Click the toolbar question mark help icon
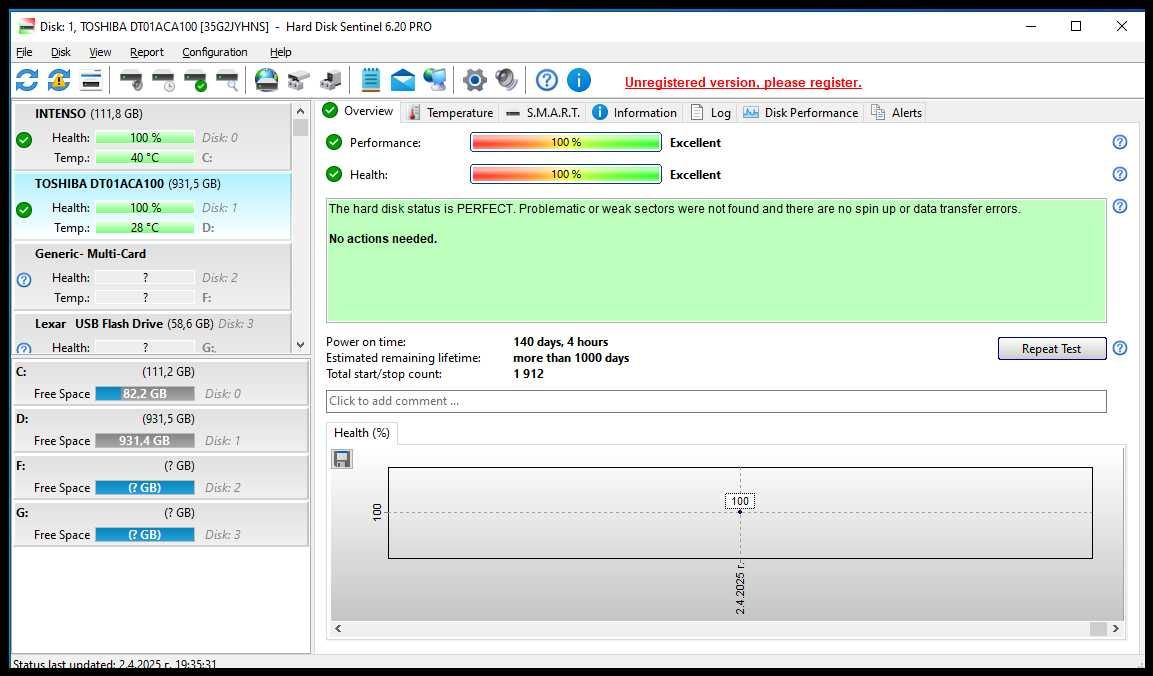1153x676 pixels. [546, 79]
